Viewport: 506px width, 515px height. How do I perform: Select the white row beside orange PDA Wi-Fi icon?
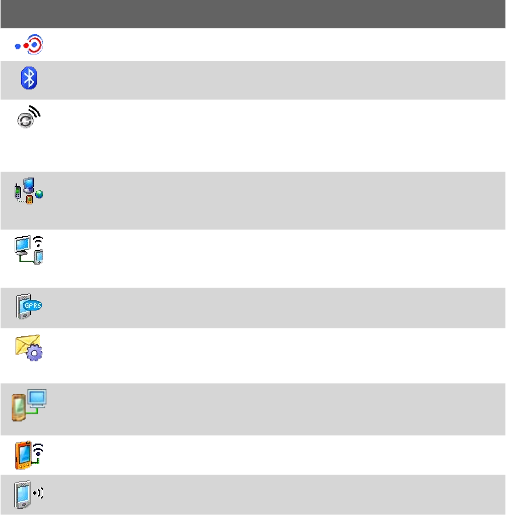(x=277, y=455)
